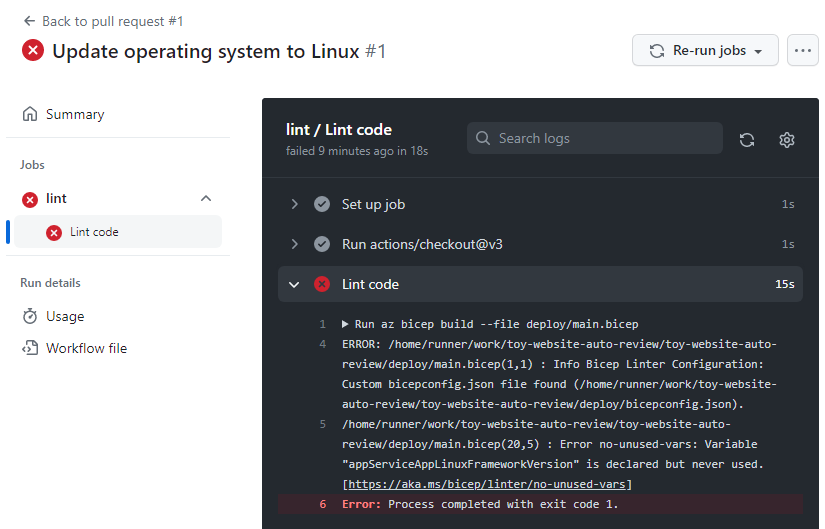
Task: Click log line number 1
Action: click(x=323, y=324)
